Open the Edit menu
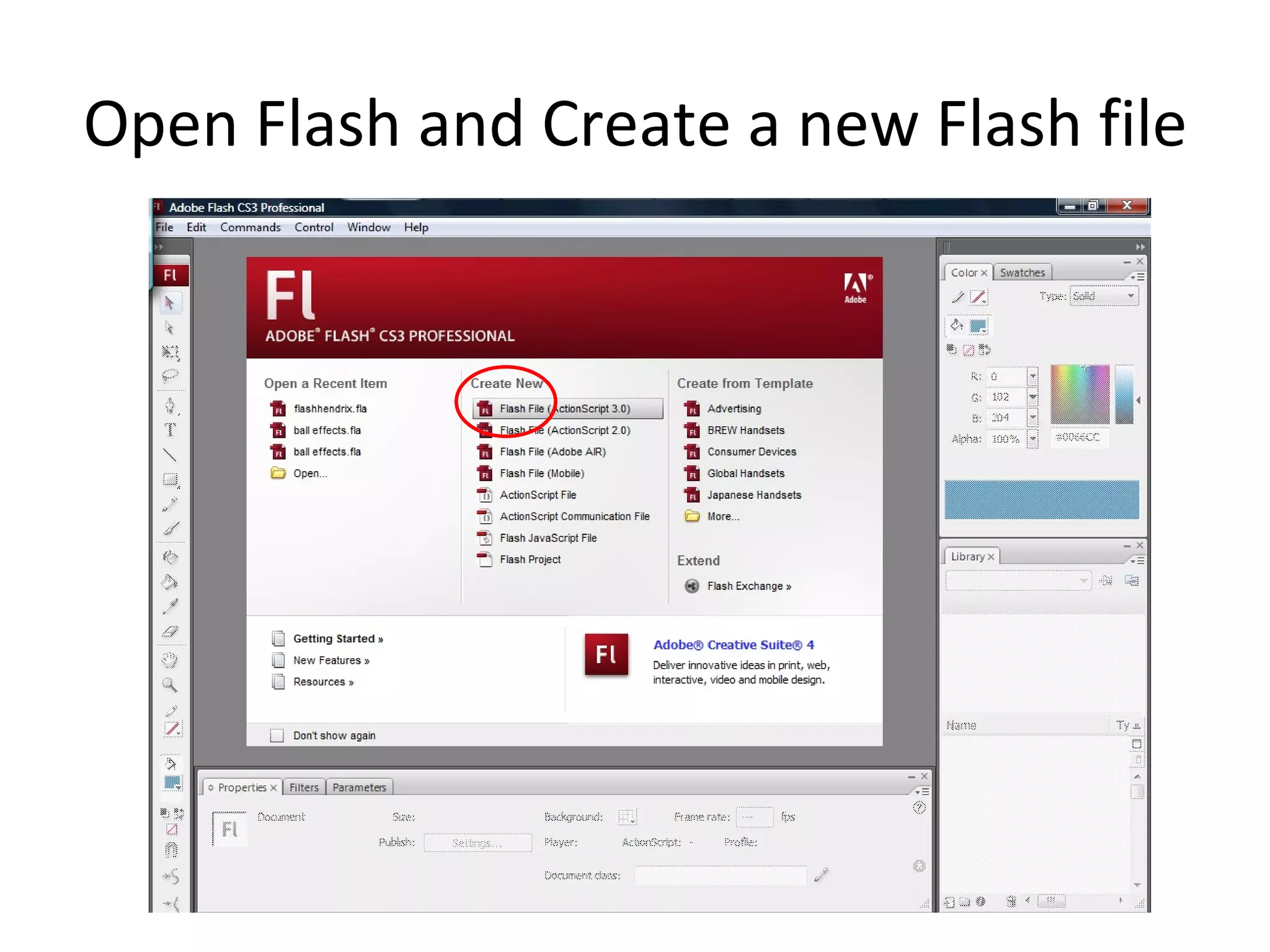This screenshot has height=952, width=1270. [x=196, y=227]
